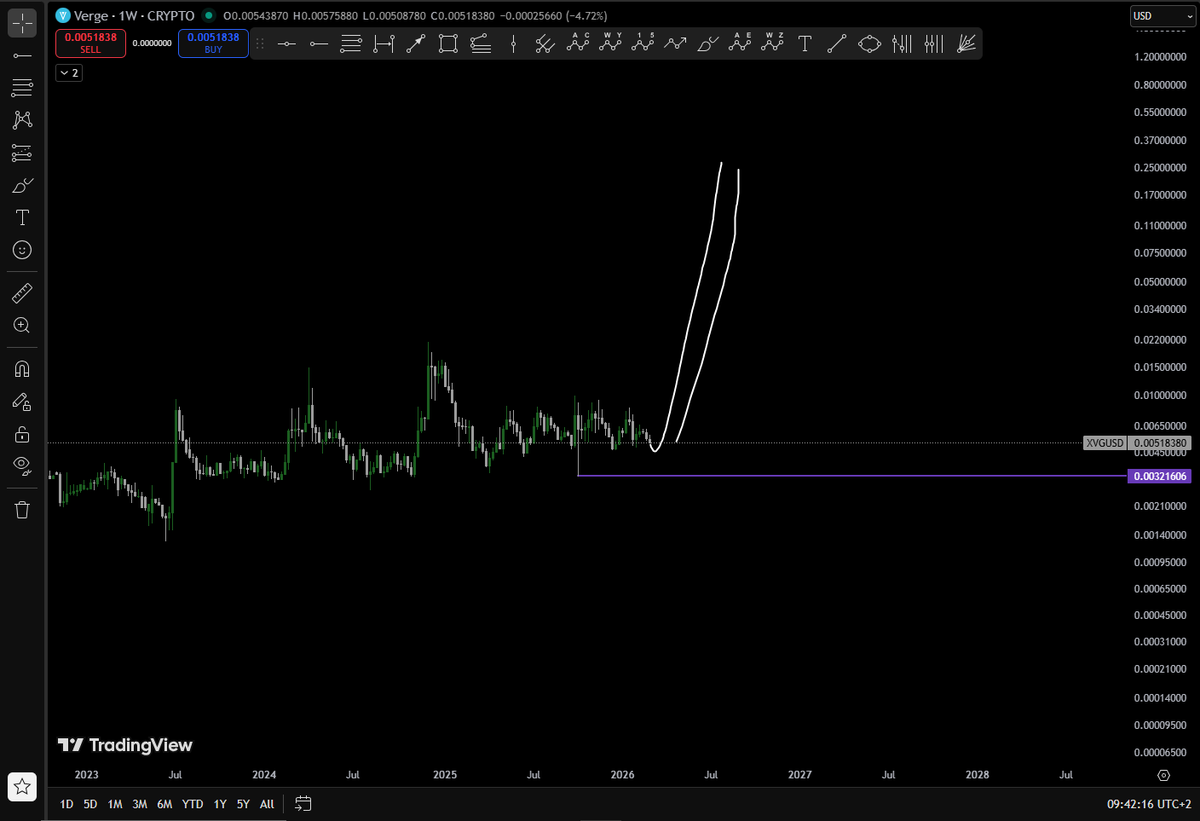The height and width of the screenshot is (821, 1200).
Task: Toggle lock all drawings padlock
Action: click(x=22, y=433)
